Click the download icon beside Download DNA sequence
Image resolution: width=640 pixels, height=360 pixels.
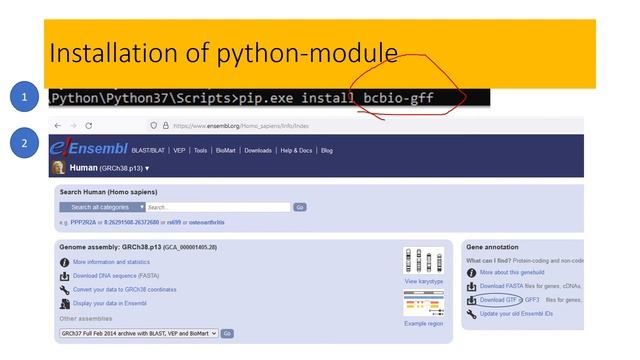(x=64, y=276)
